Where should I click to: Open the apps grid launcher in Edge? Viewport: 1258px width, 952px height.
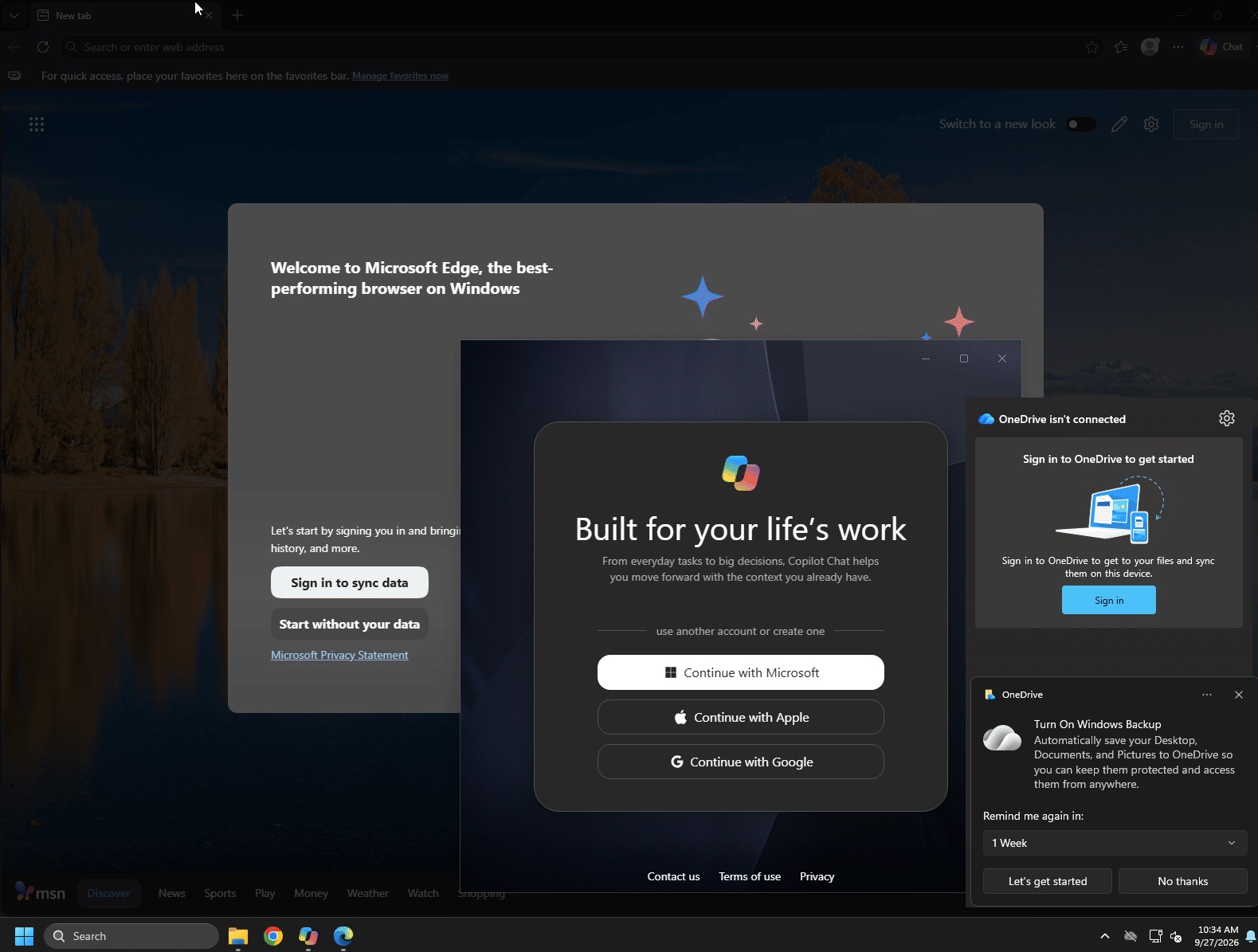[x=37, y=124]
